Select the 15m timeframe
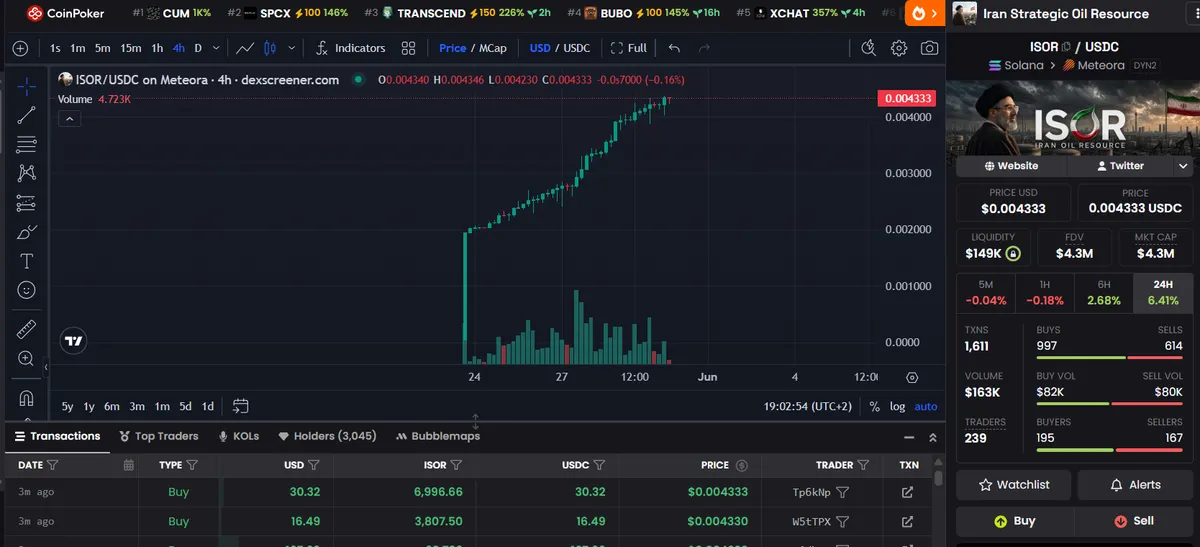This screenshot has height=547, width=1200. tap(130, 48)
